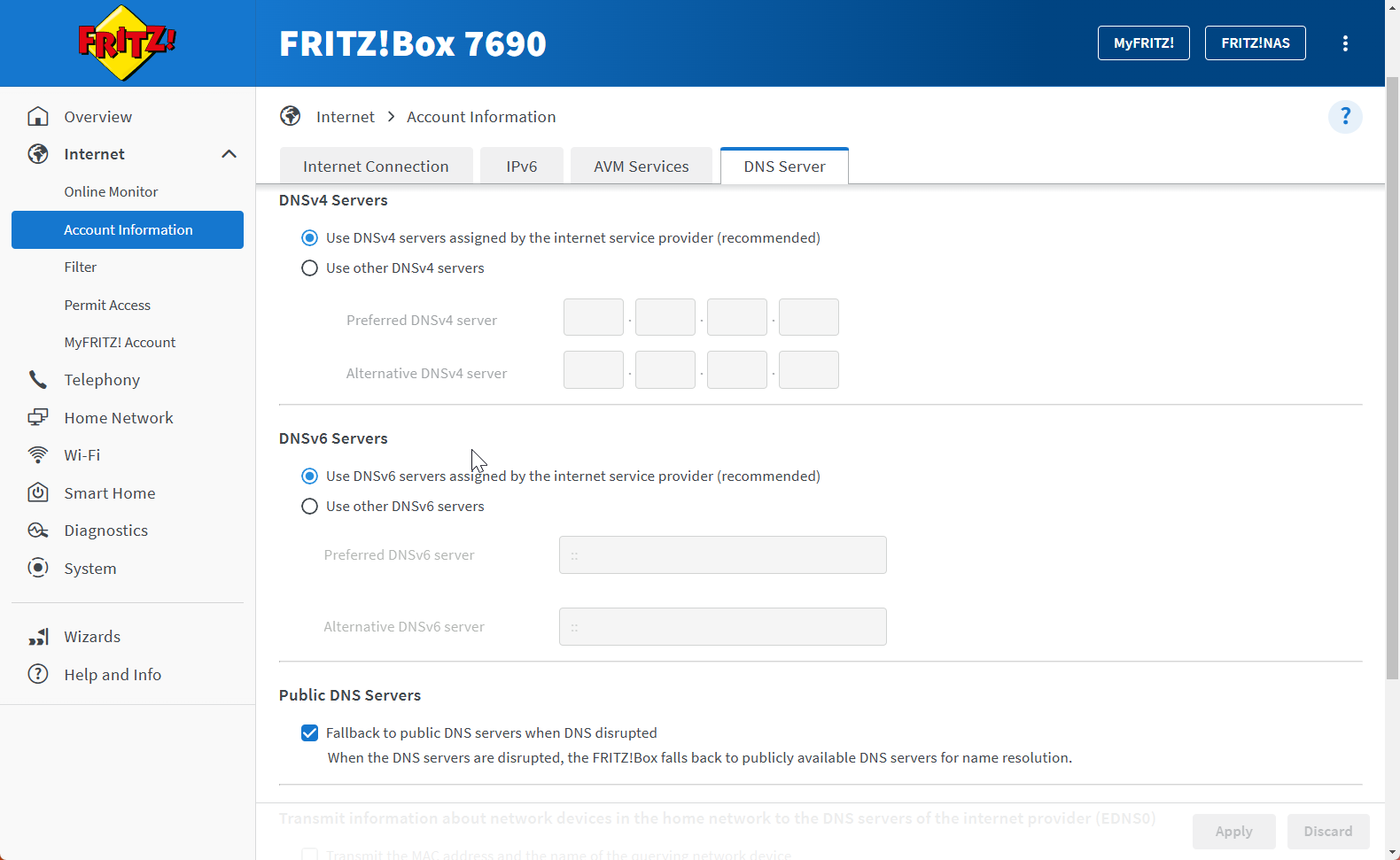Image resolution: width=1400 pixels, height=860 pixels.
Task: Expand the System menu section
Action: coord(89,569)
